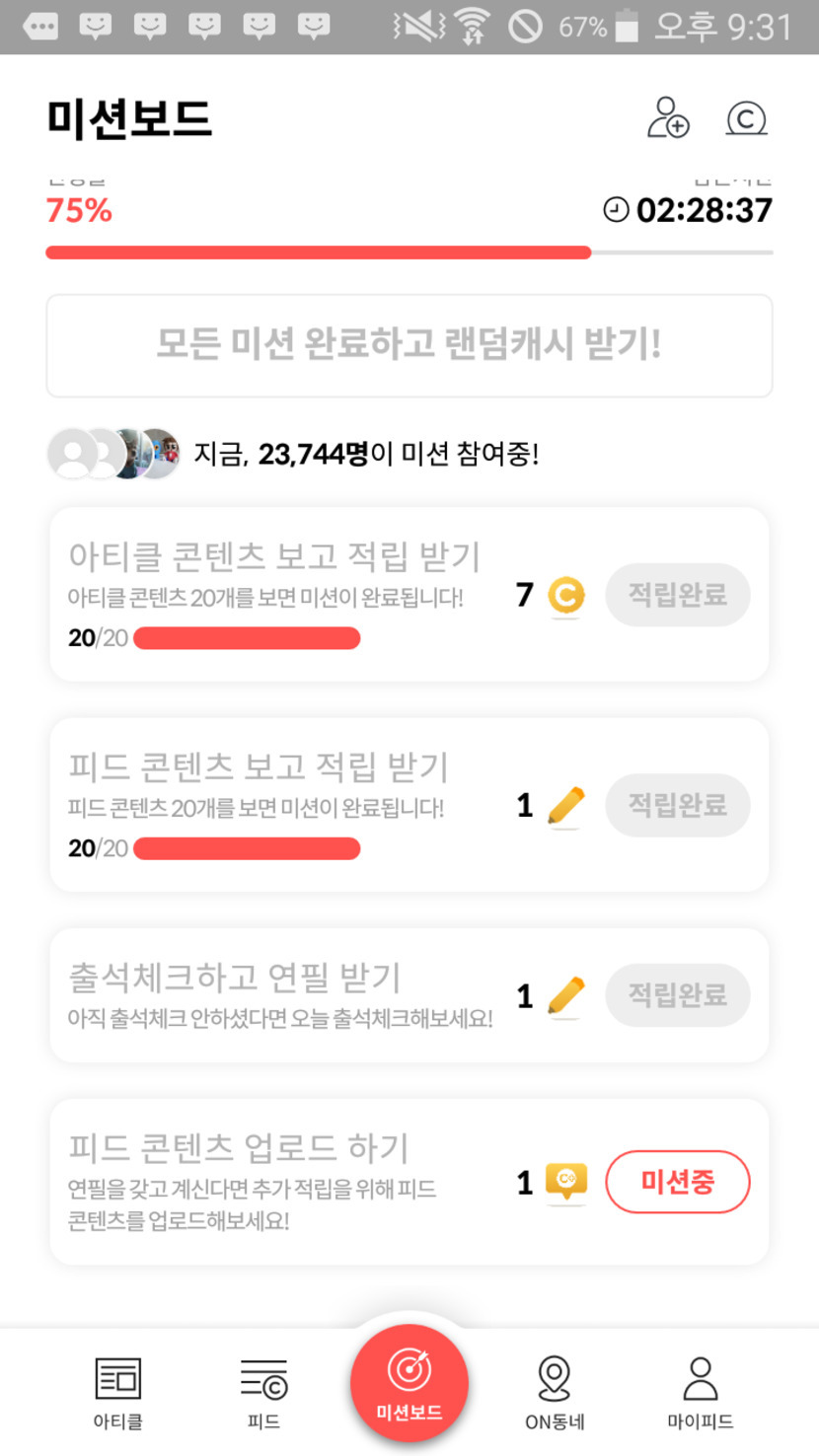The height and width of the screenshot is (1456, 819).
Task: Tap the Wi-Fi icon in status bar
Action: (x=474, y=27)
